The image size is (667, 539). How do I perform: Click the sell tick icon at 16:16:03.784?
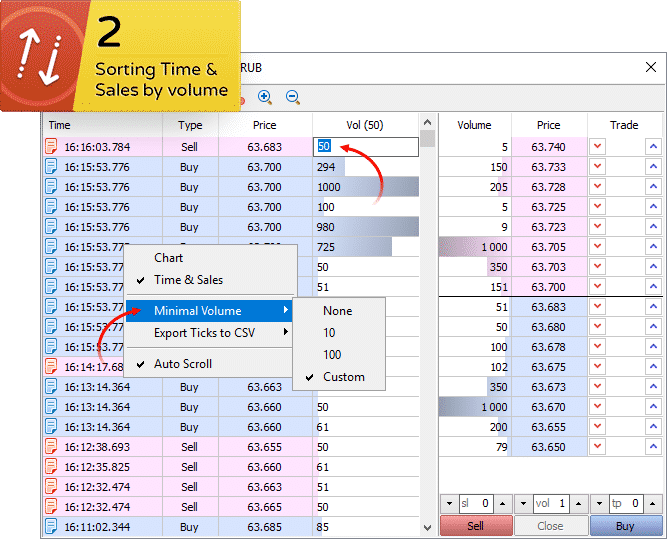click(x=52, y=147)
